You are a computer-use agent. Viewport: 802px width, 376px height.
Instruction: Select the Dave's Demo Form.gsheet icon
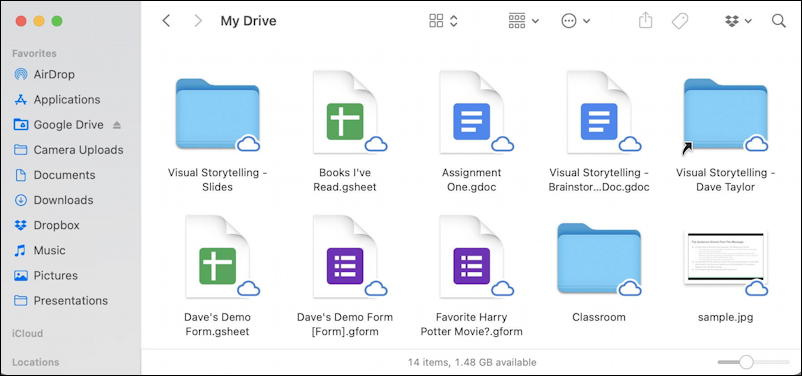217,257
